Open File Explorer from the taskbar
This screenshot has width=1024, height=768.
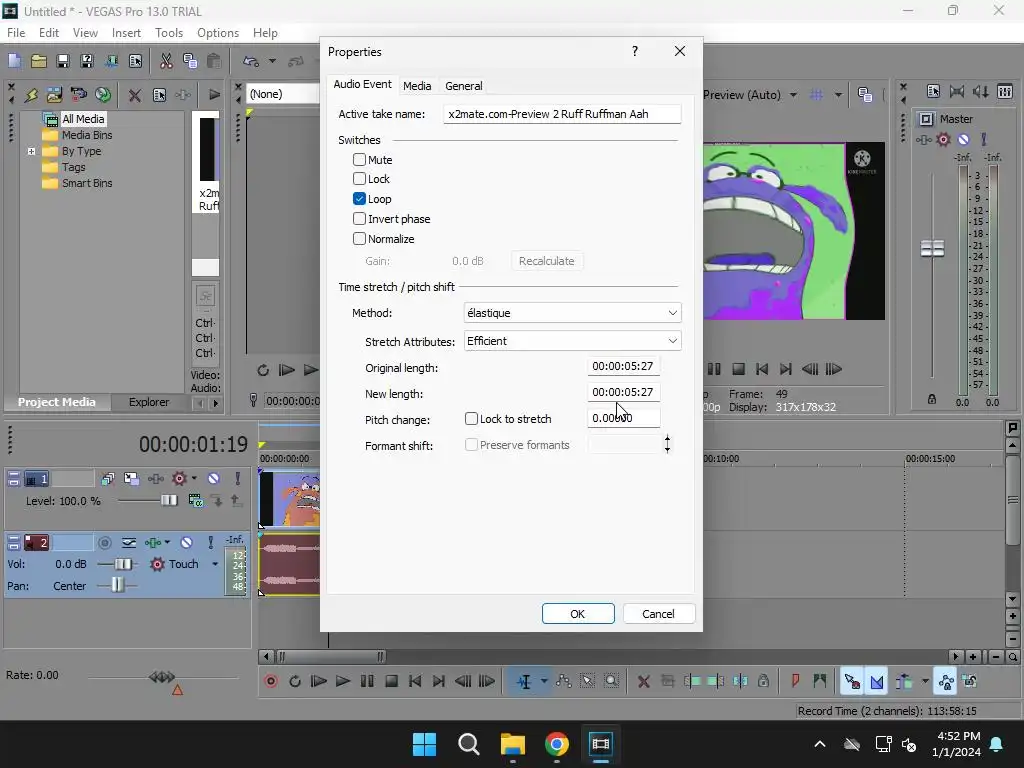pyautogui.click(x=513, y=744)
